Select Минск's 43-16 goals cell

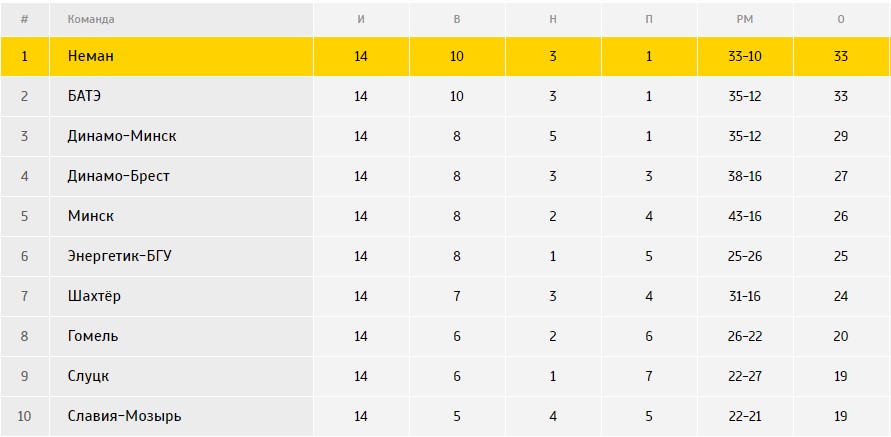click(x=745, y=216)
